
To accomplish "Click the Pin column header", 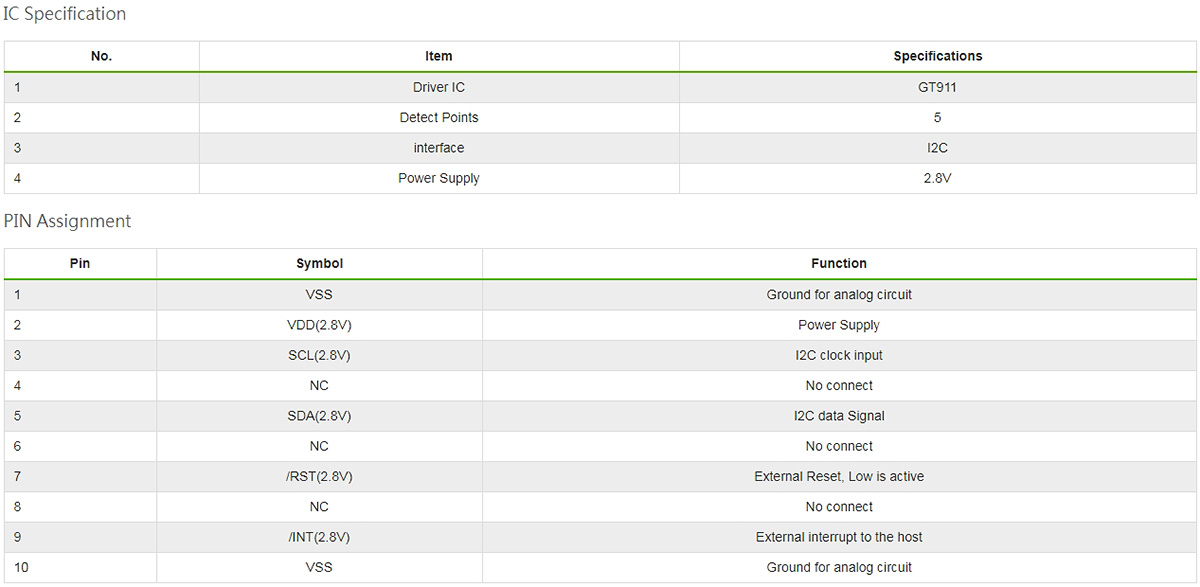I will pyautogui.click(x=80, y=264).
